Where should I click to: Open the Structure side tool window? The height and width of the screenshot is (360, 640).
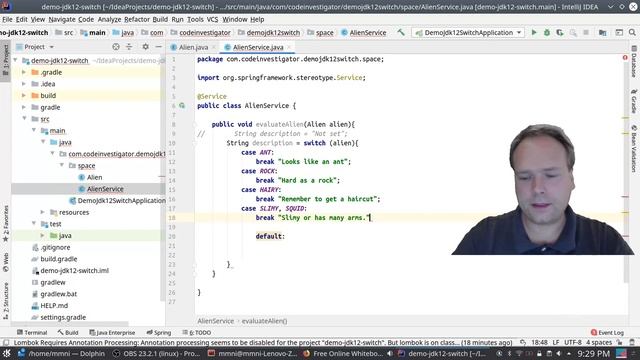(6, 301)
